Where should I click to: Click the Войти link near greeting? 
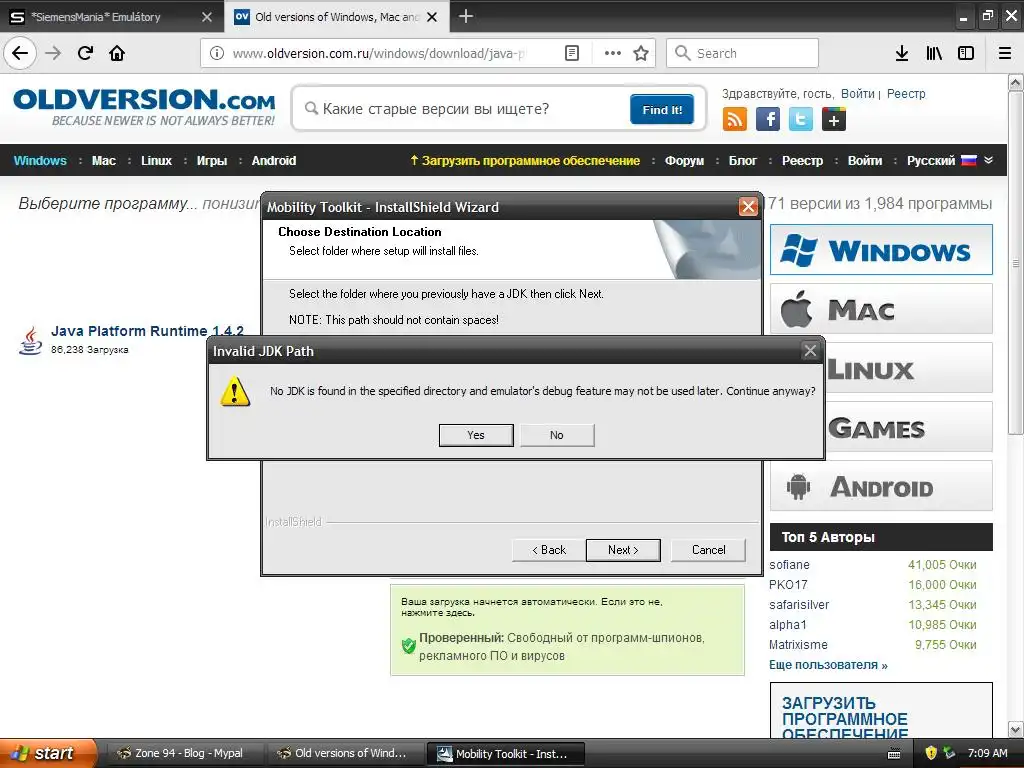(857, 94)
